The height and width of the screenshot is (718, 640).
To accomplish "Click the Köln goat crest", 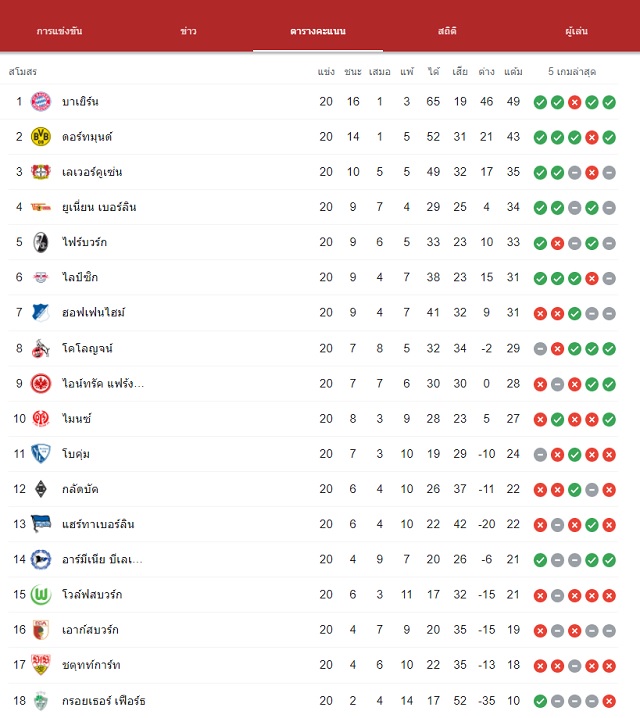I will coord(41,348).
